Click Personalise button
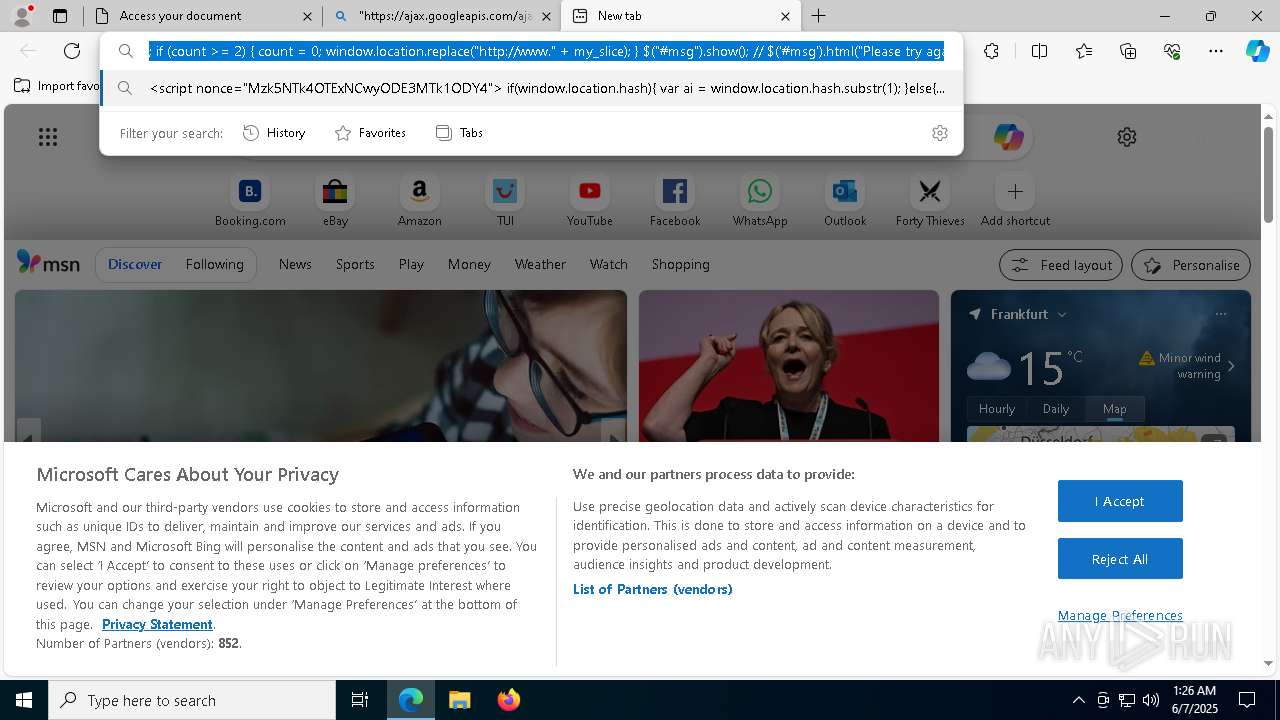Image resolution: width=1280 pixels, height=720 pixels. point(1191,265)
